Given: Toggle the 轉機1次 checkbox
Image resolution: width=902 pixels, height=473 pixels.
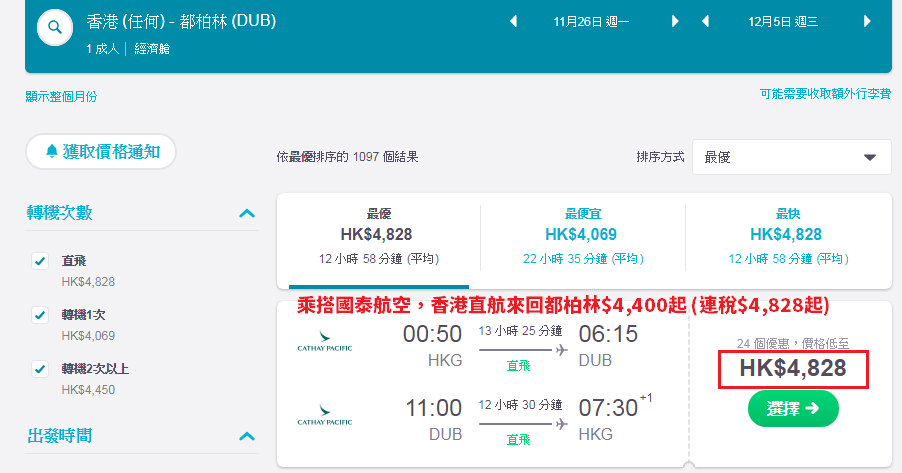Looking at the screenshot, I should [x=40, y=315].
